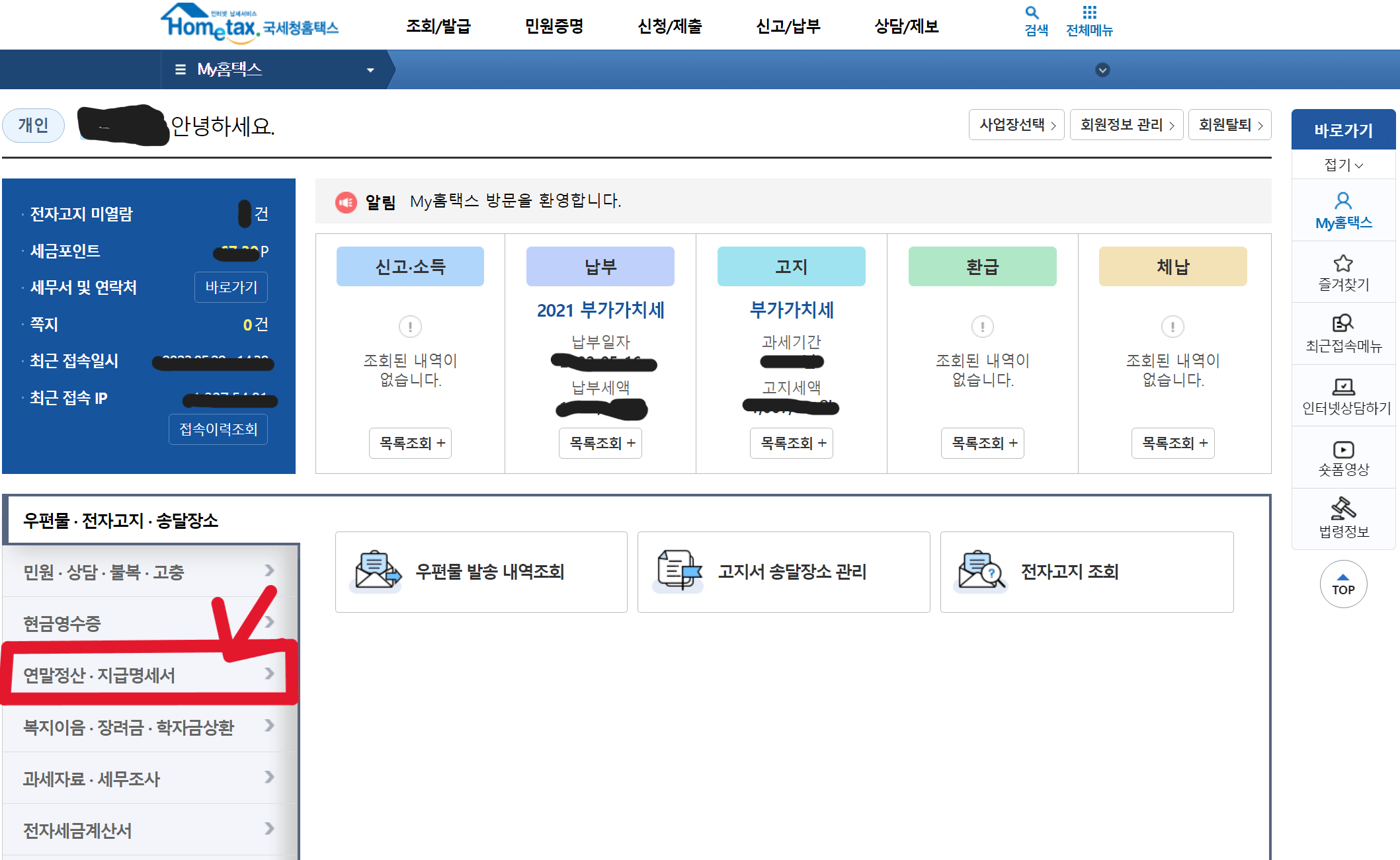Open 전자고지 조회 via its mail icon
The image size is (1400, 860).
[979, 571]
